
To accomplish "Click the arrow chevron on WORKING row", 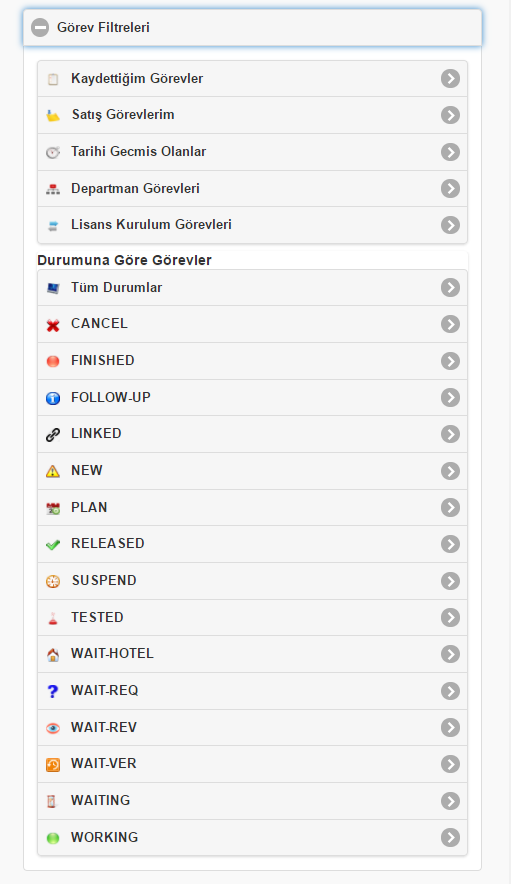I will point(450,837).
